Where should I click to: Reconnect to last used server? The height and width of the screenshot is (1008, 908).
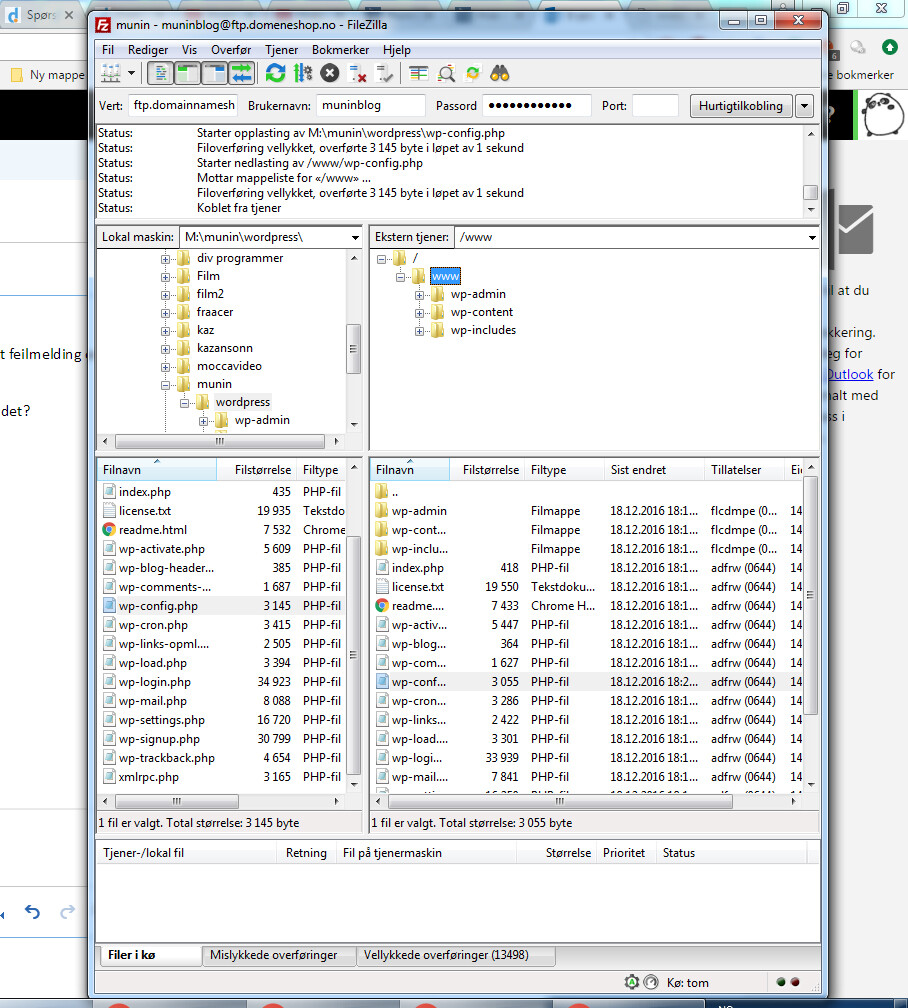(385, 74)
